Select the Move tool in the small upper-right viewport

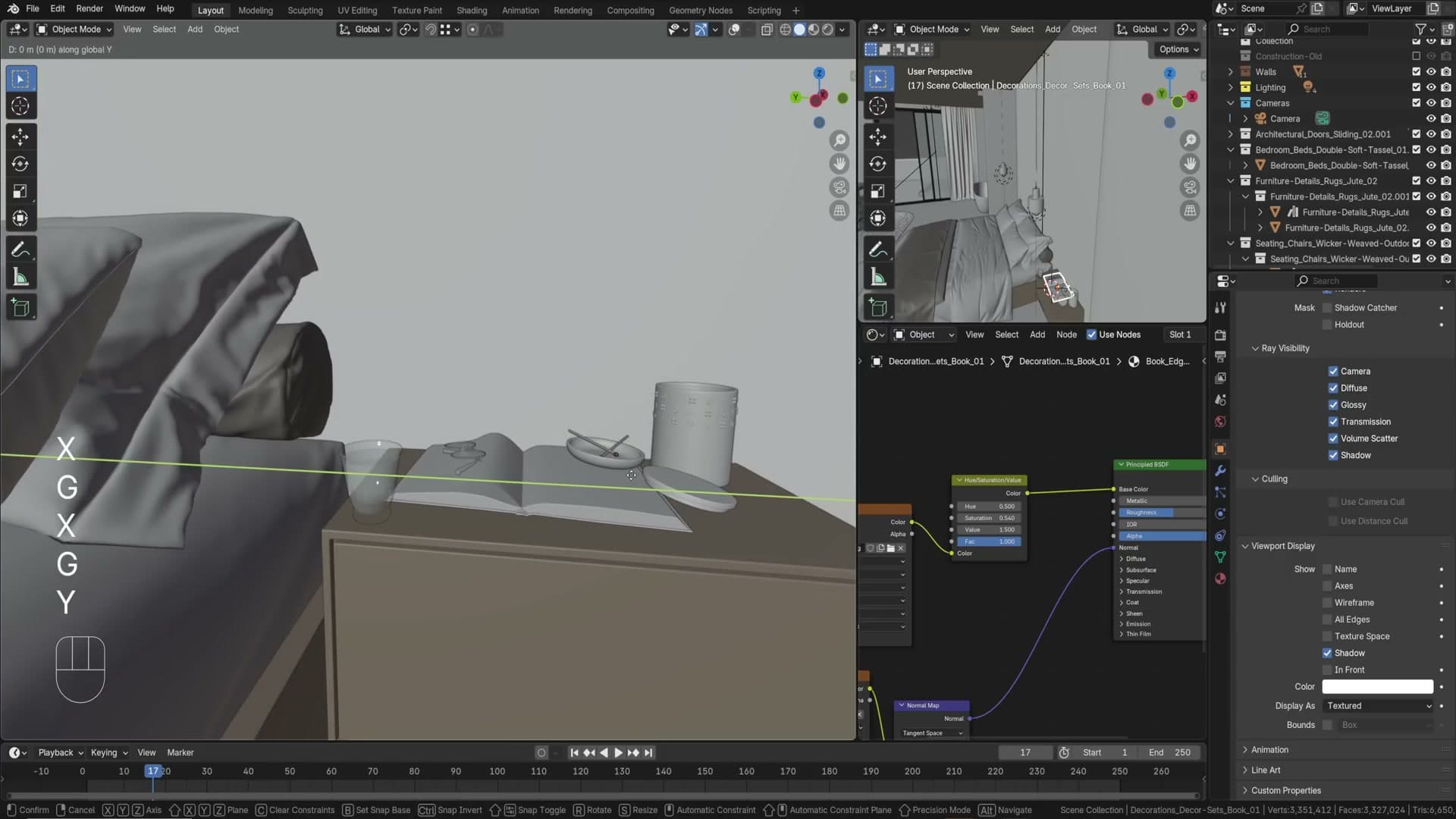coord(877,136)
